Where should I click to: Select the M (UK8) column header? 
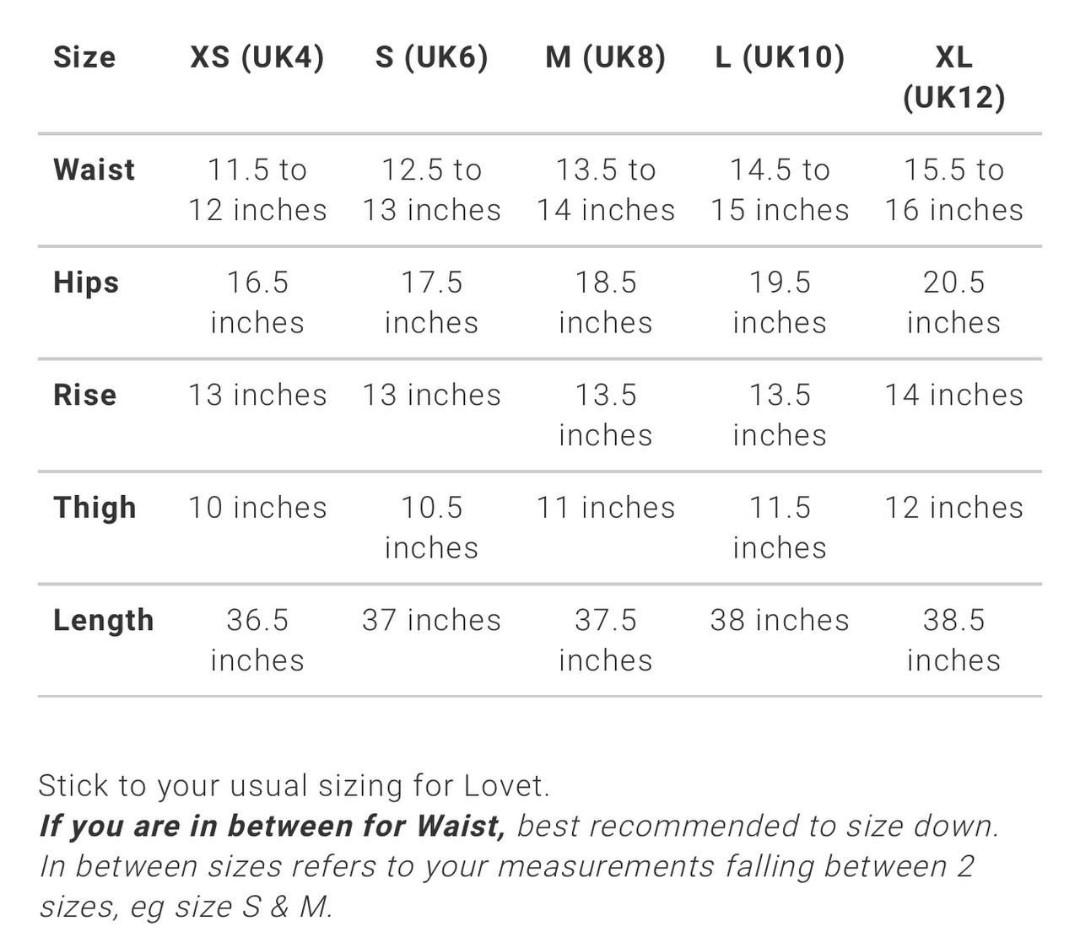(605, 57)
